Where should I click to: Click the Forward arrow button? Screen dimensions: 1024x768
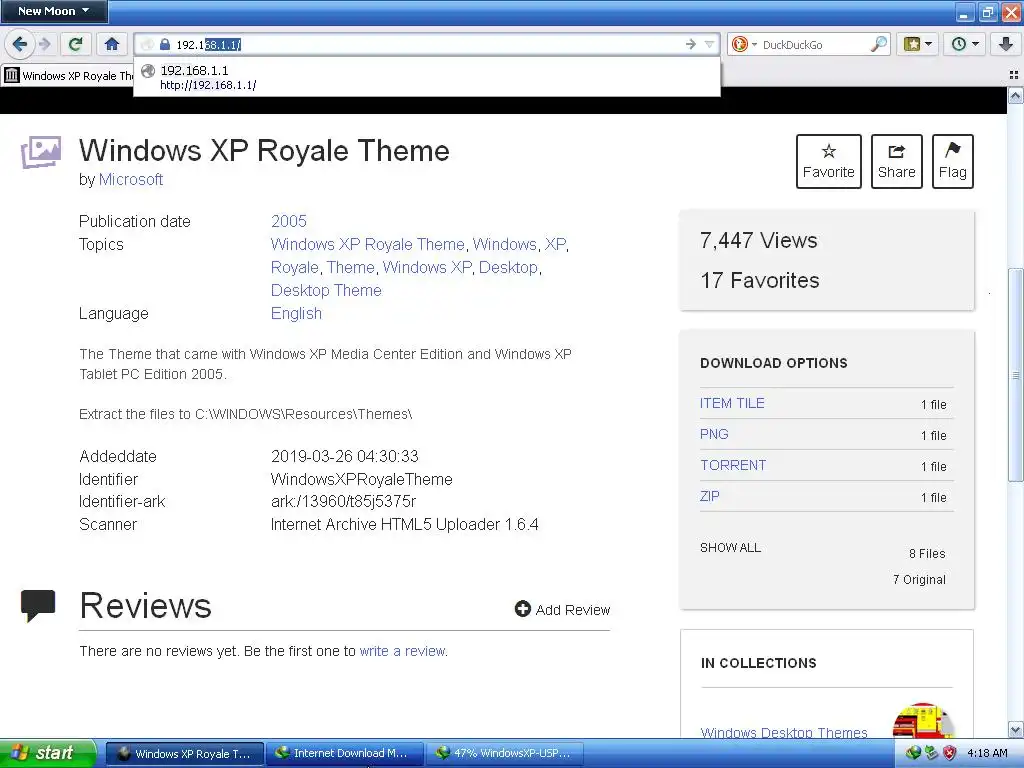pyautogui.click(x=44, y=44)
